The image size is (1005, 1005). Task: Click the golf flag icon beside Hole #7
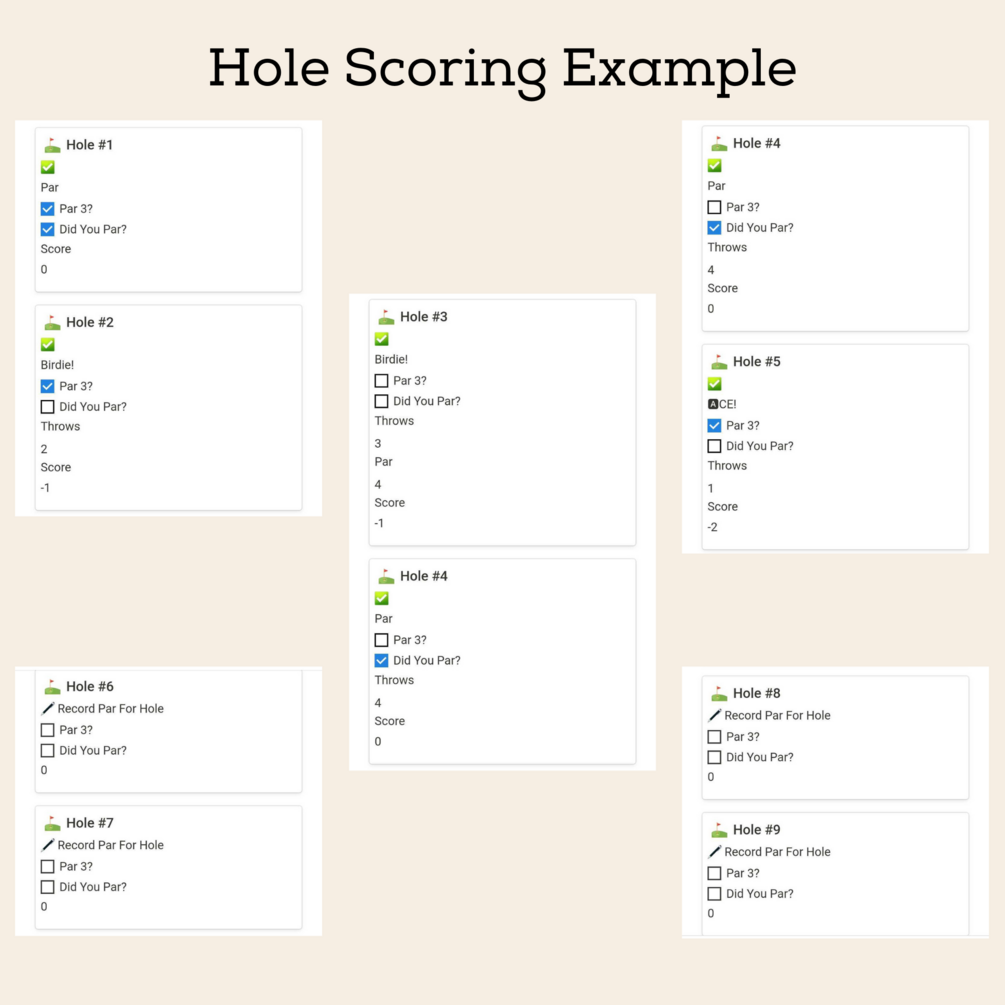(52, 823)
